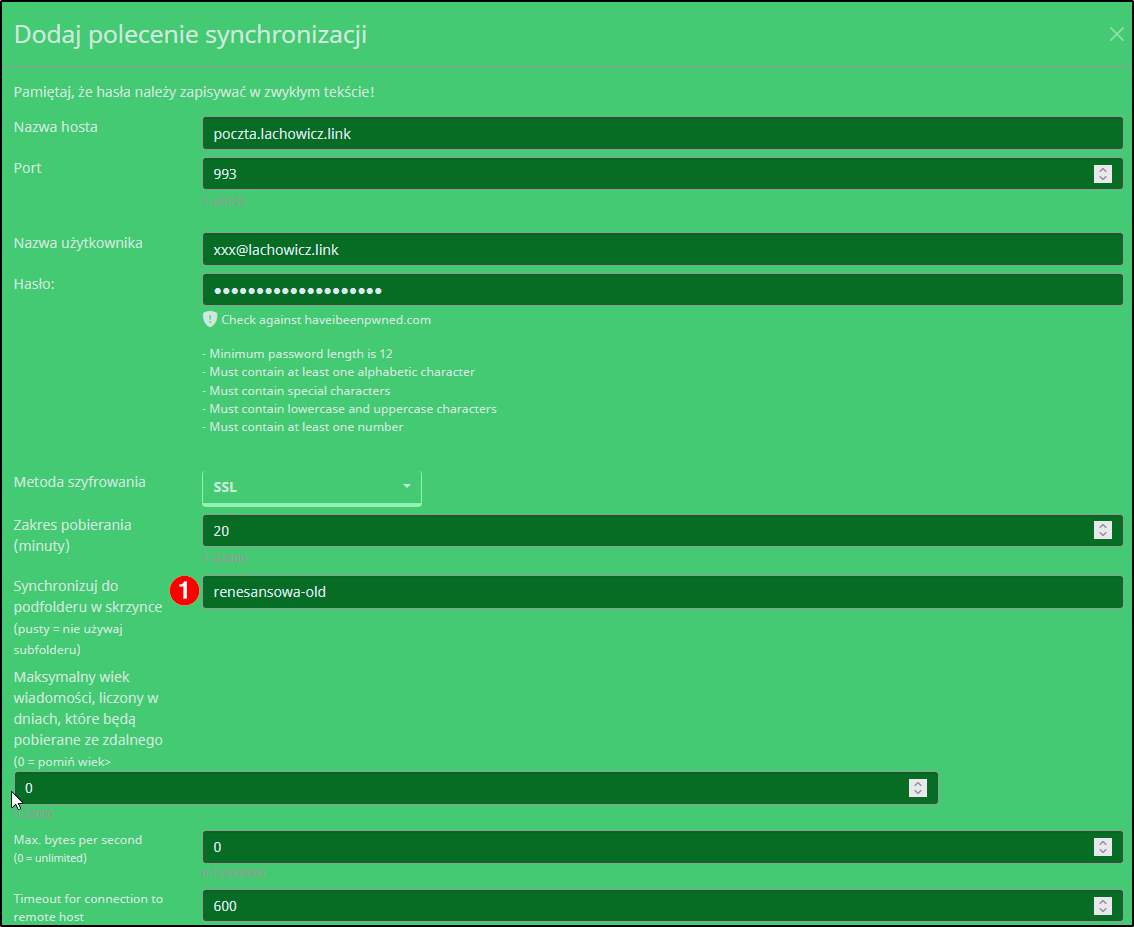Click the Zakres pobierania field with 20
The width and height of the screenshot is (1134, 927).
pos(640,531)
